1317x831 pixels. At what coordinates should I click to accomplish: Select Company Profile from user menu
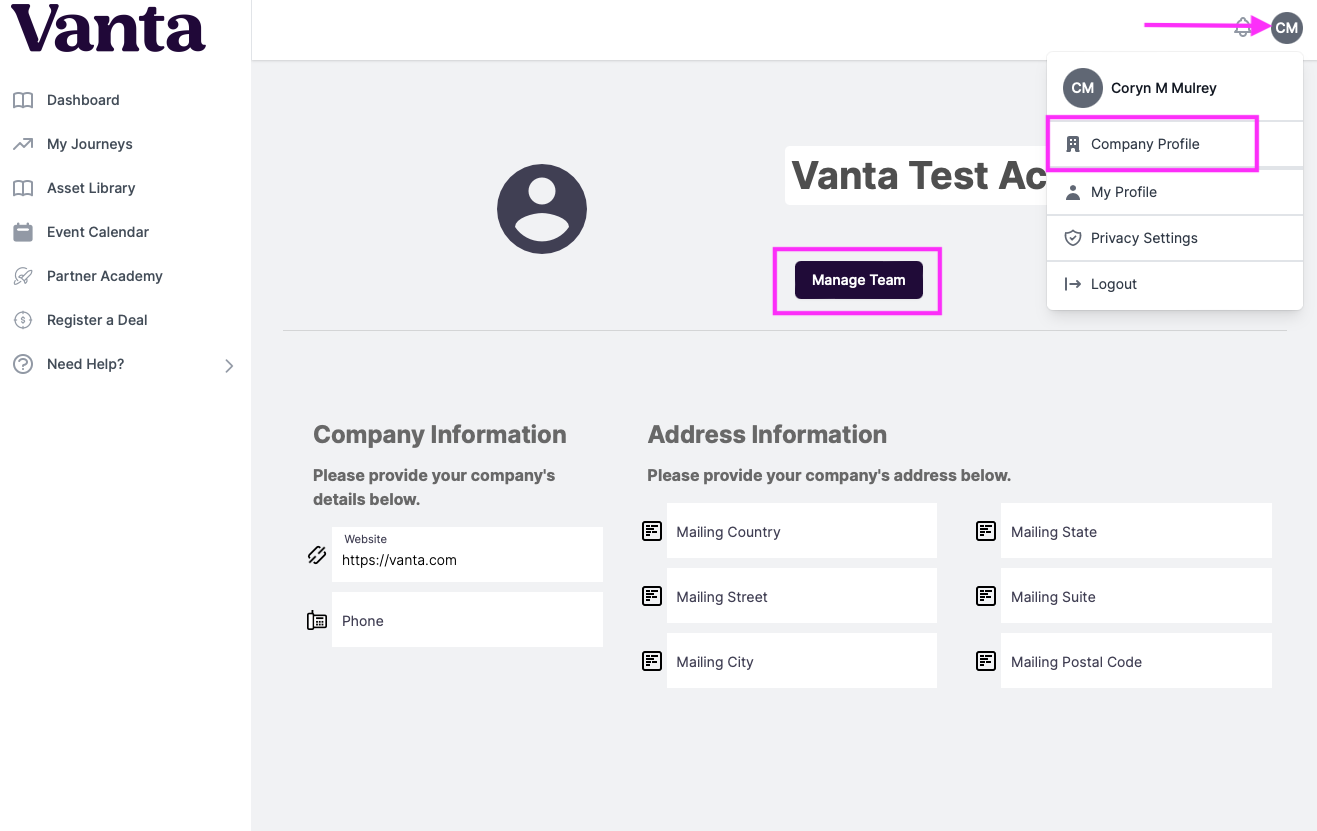[1175, 144]
